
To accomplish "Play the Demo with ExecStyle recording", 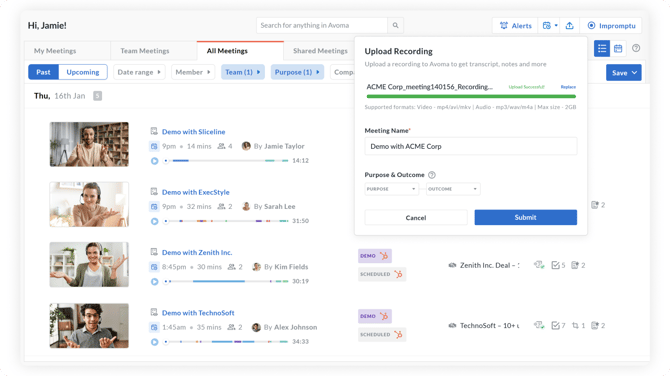I will (154, 221).
